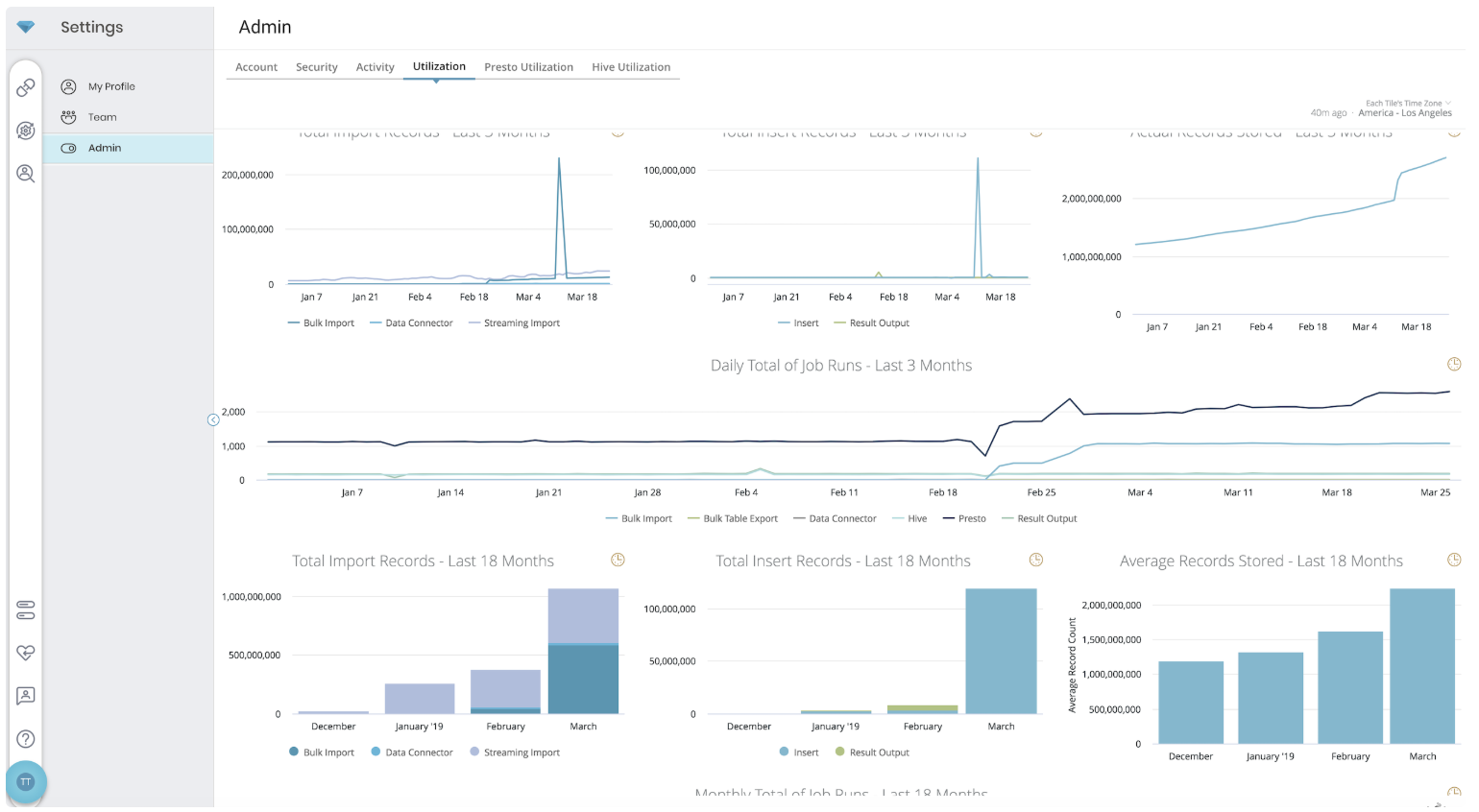Open the help question mark icon

coord(26,739)
